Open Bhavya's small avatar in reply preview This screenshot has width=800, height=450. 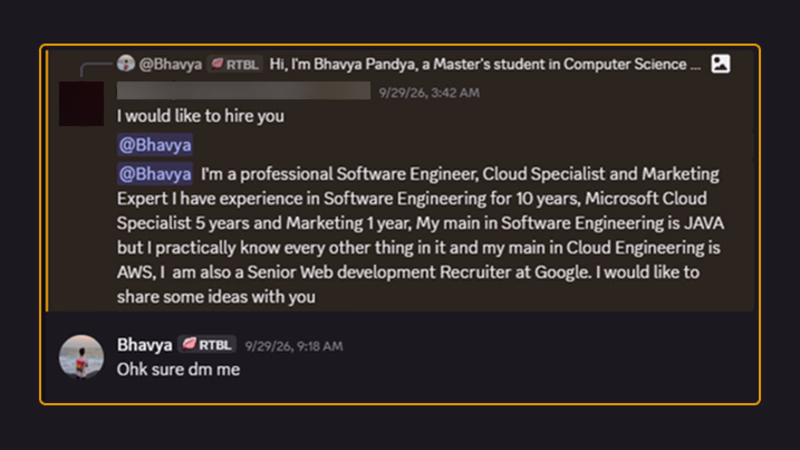(x=126, y=64)
